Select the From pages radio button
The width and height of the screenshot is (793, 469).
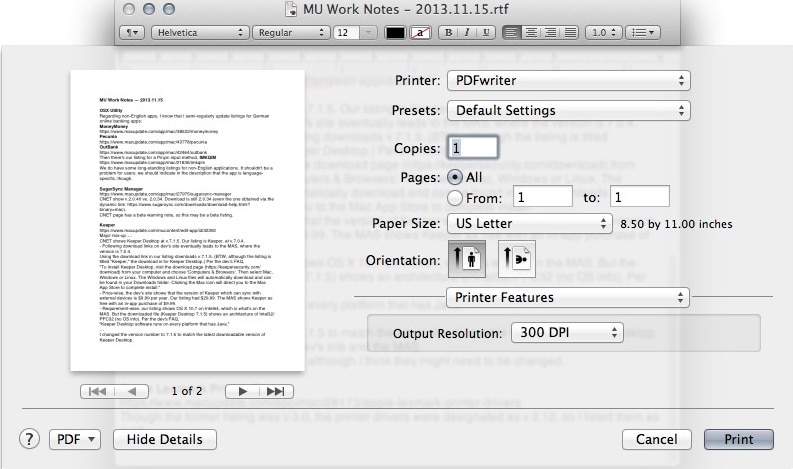(455, 198)
